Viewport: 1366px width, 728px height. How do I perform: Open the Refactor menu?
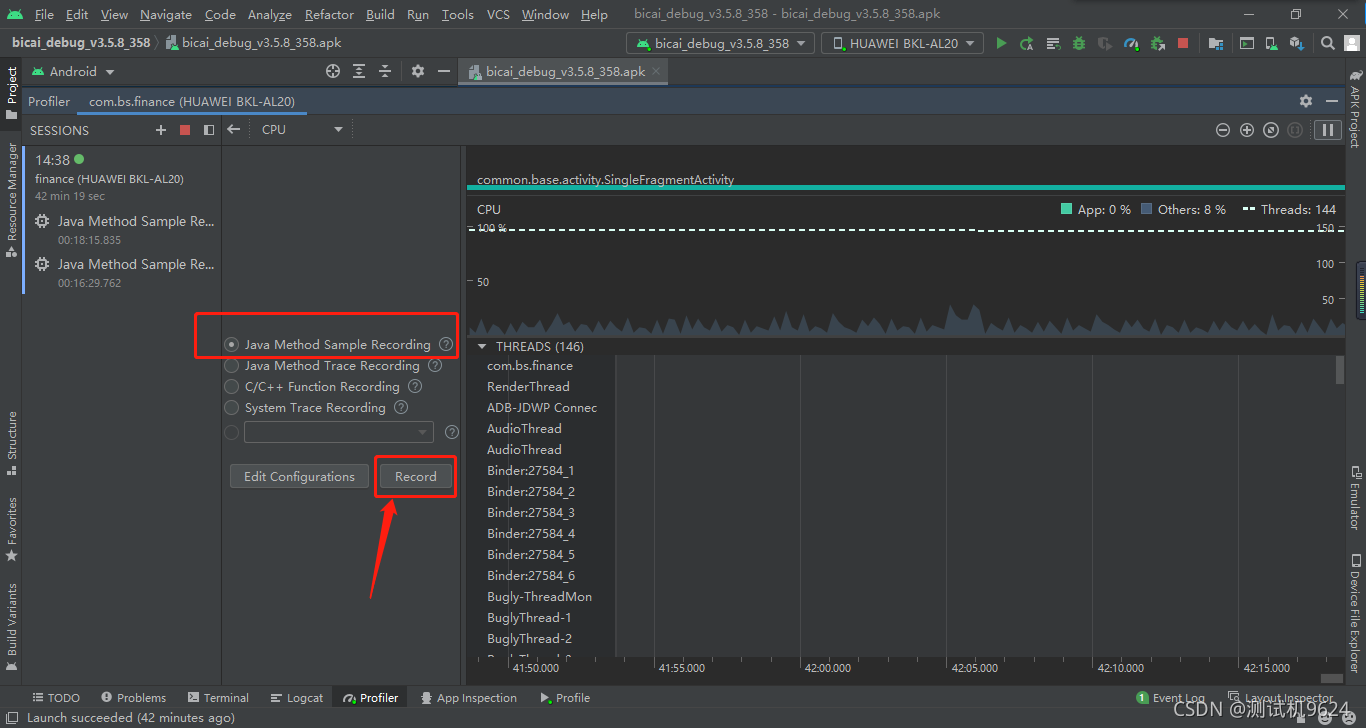tap(329, 15)
